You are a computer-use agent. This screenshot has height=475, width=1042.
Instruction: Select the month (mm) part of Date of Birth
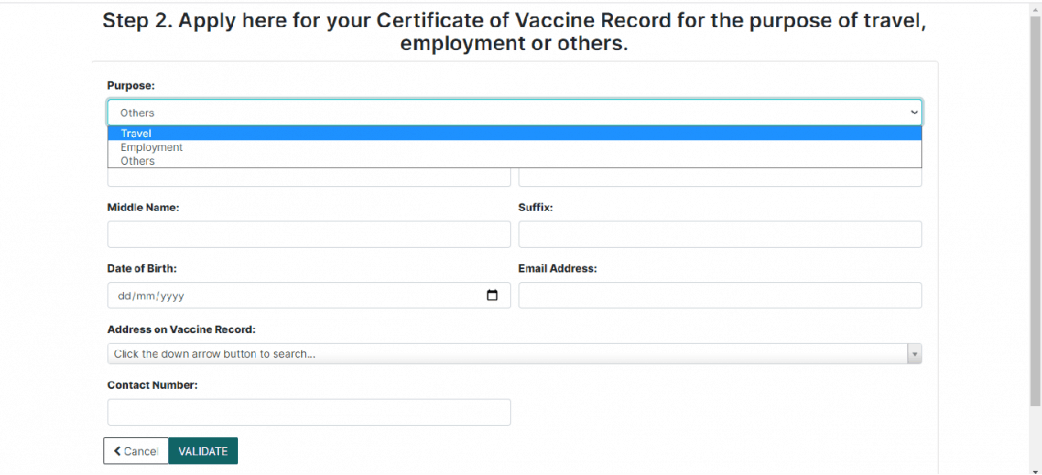click(145, 296)
